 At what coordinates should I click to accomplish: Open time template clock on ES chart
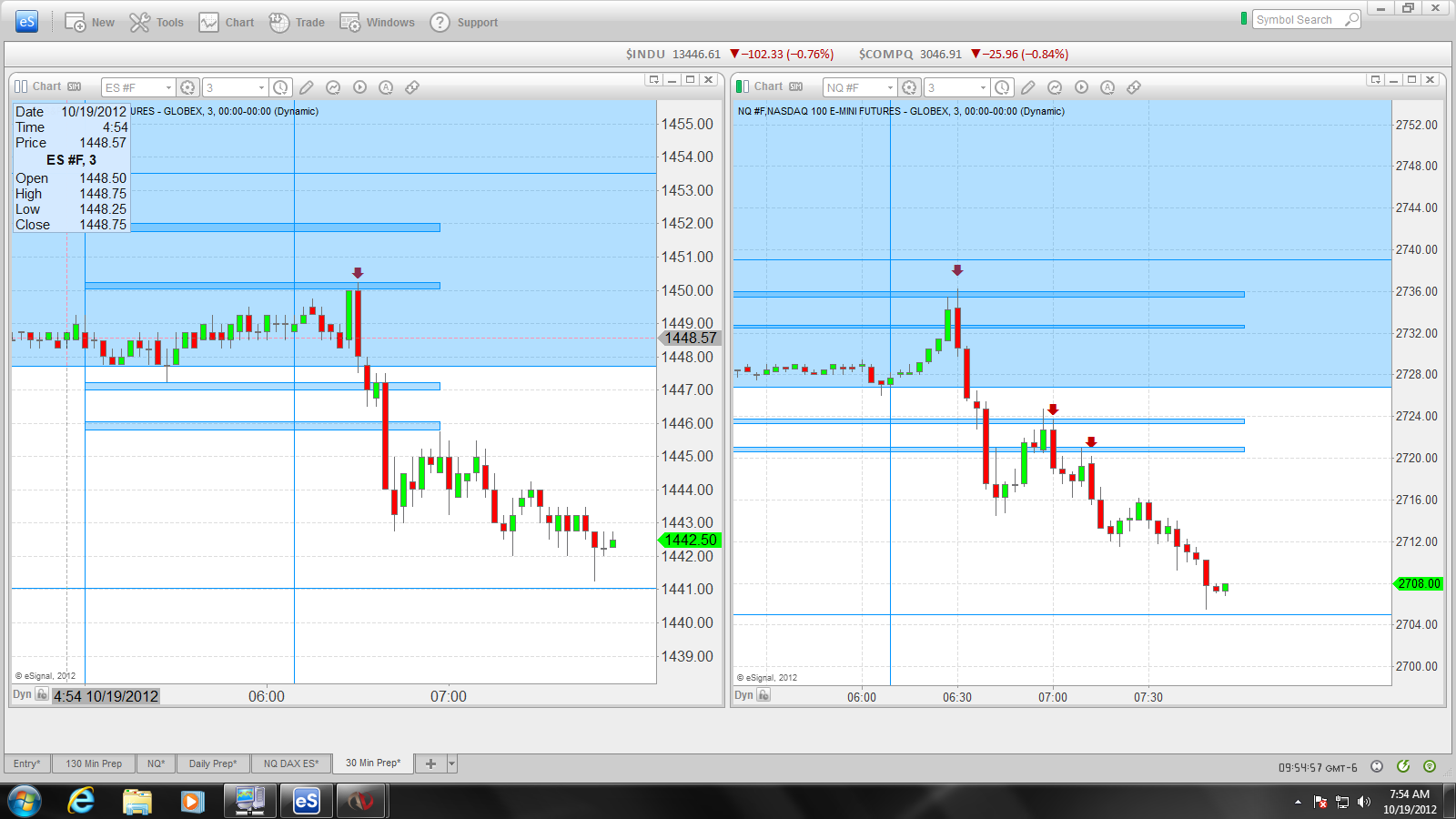point(280,87)
